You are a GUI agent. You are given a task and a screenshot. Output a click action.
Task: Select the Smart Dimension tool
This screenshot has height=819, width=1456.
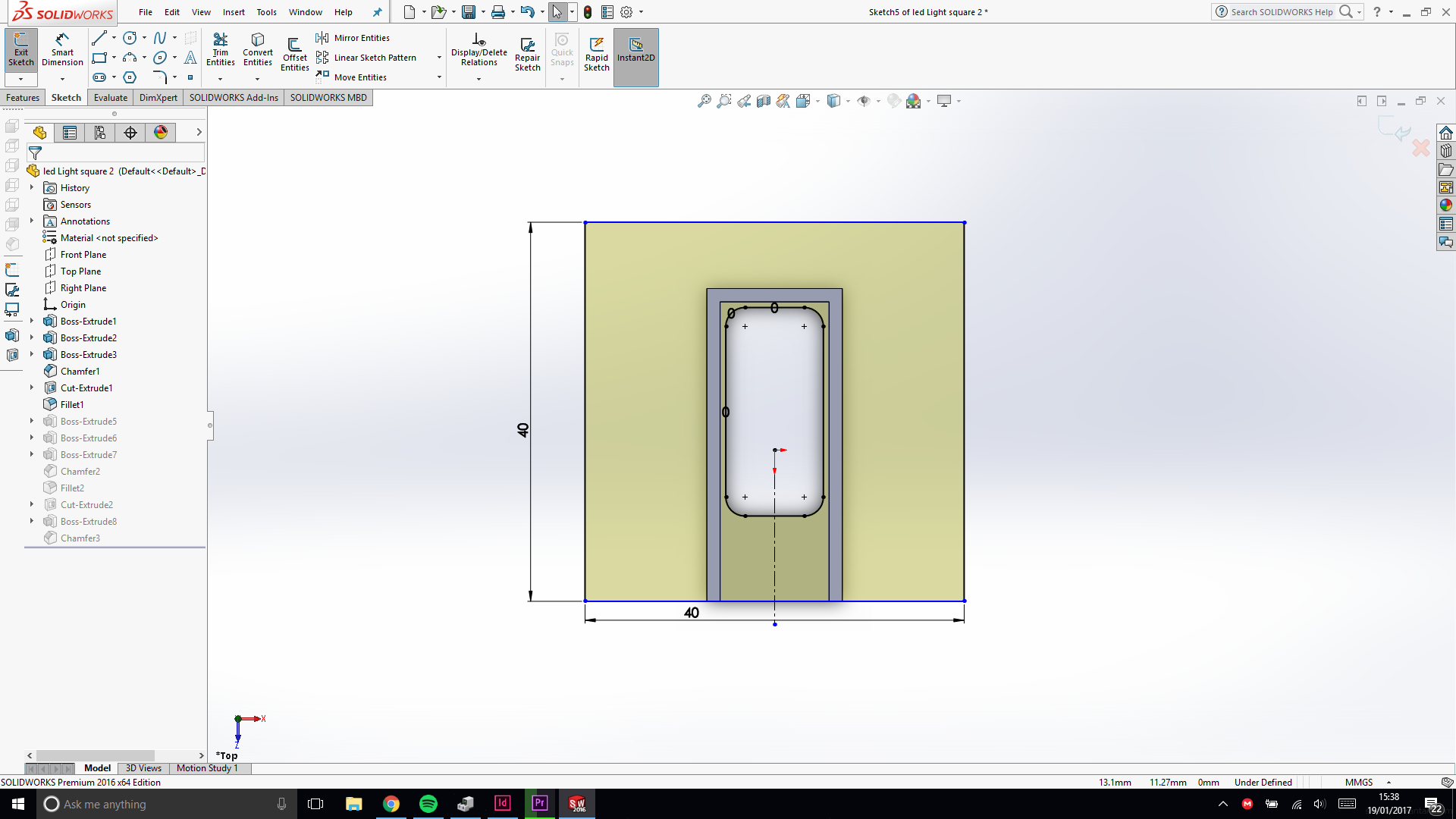(x=62, y=50)
